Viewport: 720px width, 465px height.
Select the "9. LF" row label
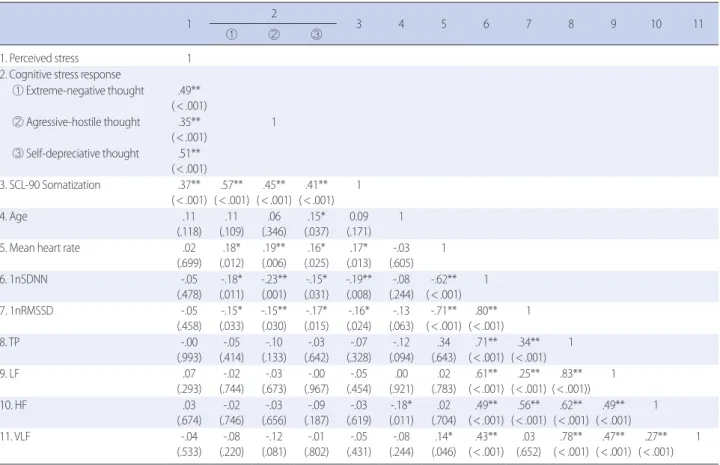[10, 374]
